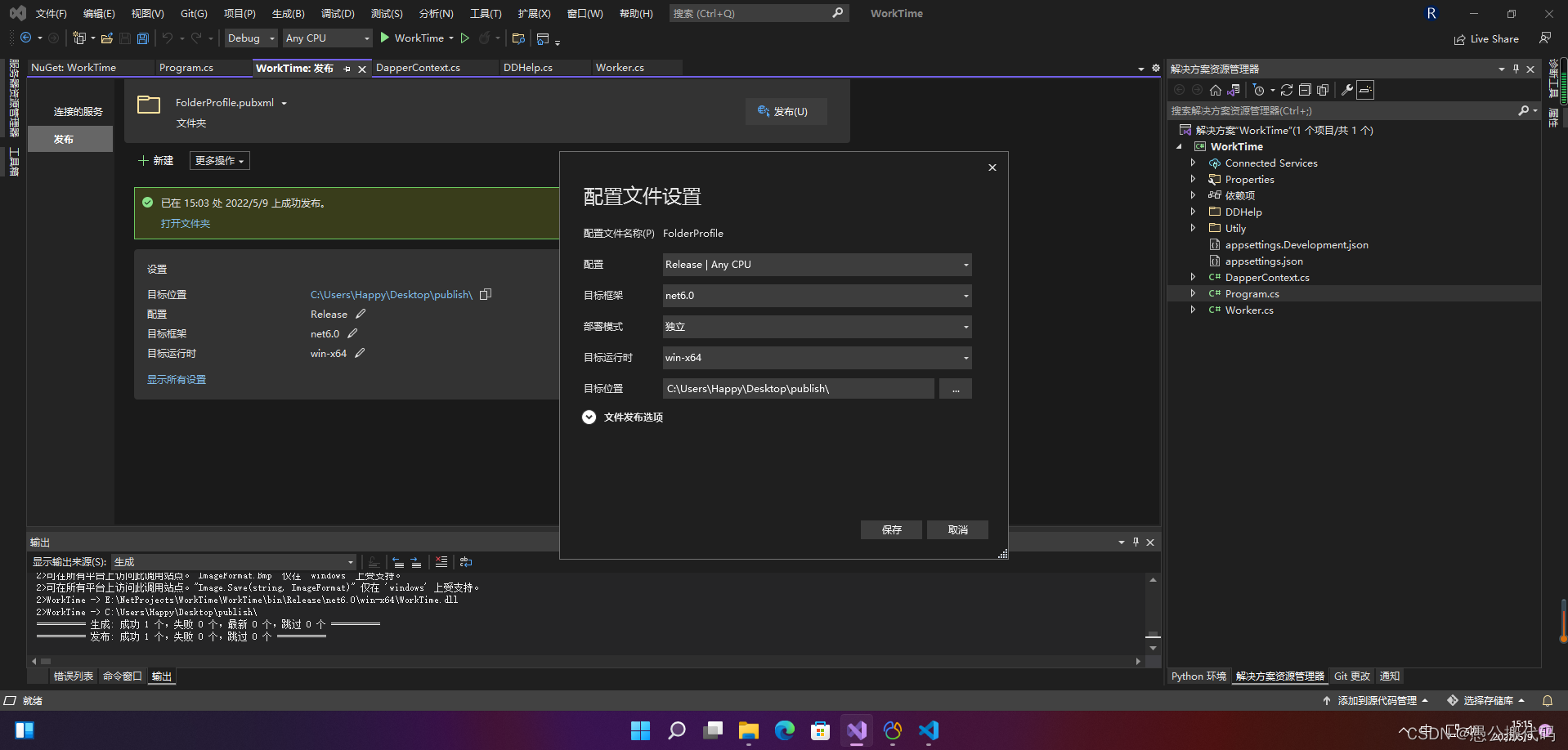Open the Visual Studio Code taskbar icon
The height and width of the screenshot is (750, 1568).
tap(928, 730)
